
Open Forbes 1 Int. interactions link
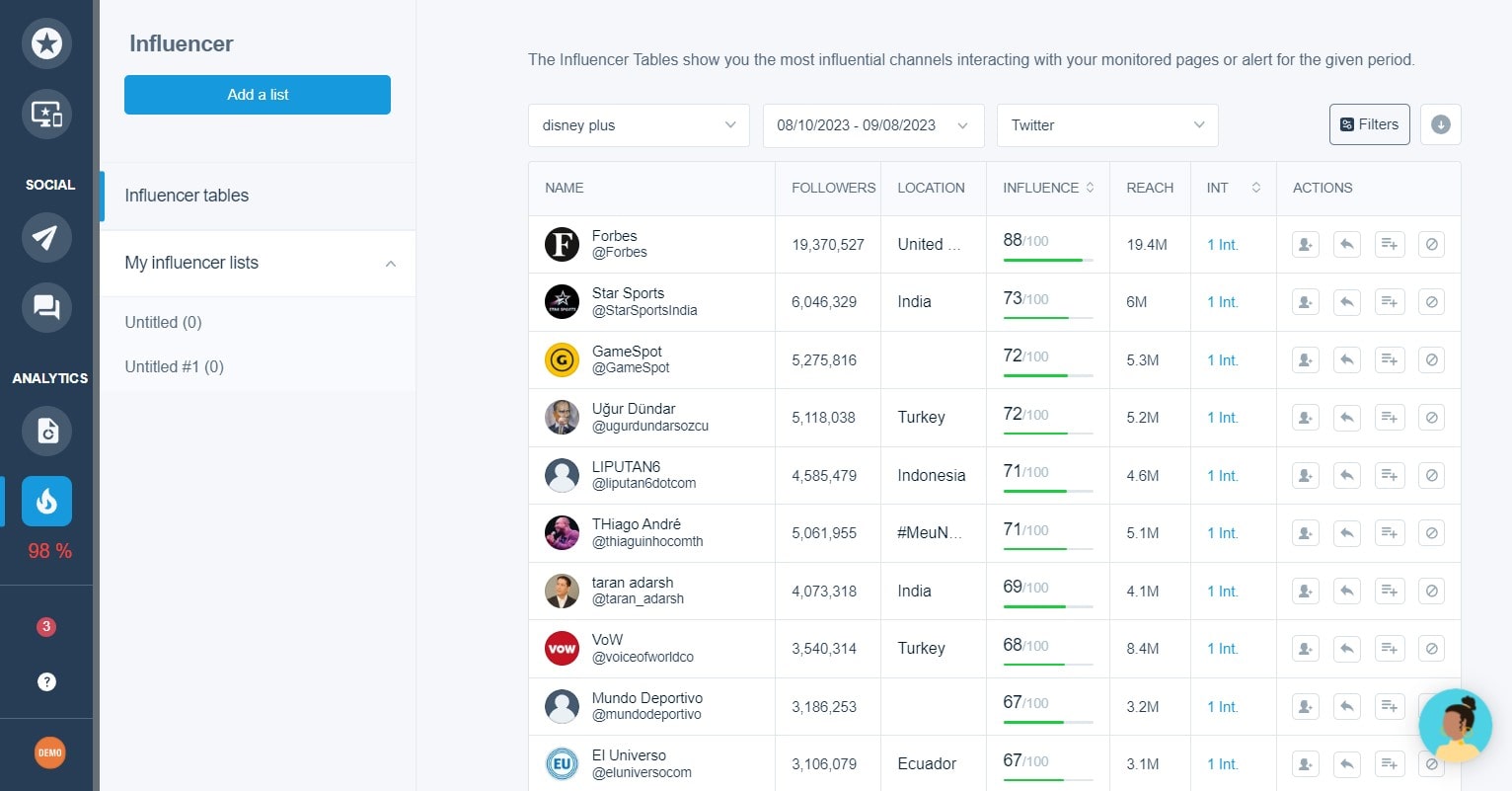(x=1222, y=245)
